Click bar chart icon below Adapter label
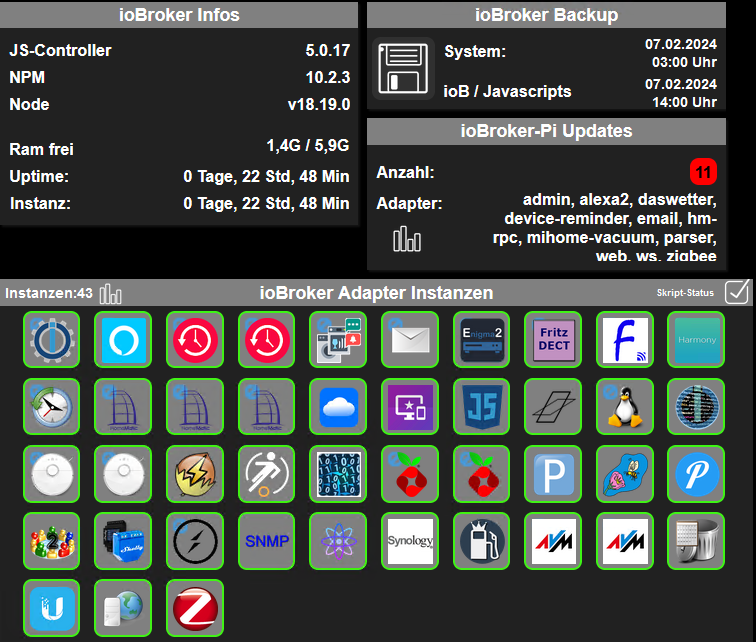 407,239
